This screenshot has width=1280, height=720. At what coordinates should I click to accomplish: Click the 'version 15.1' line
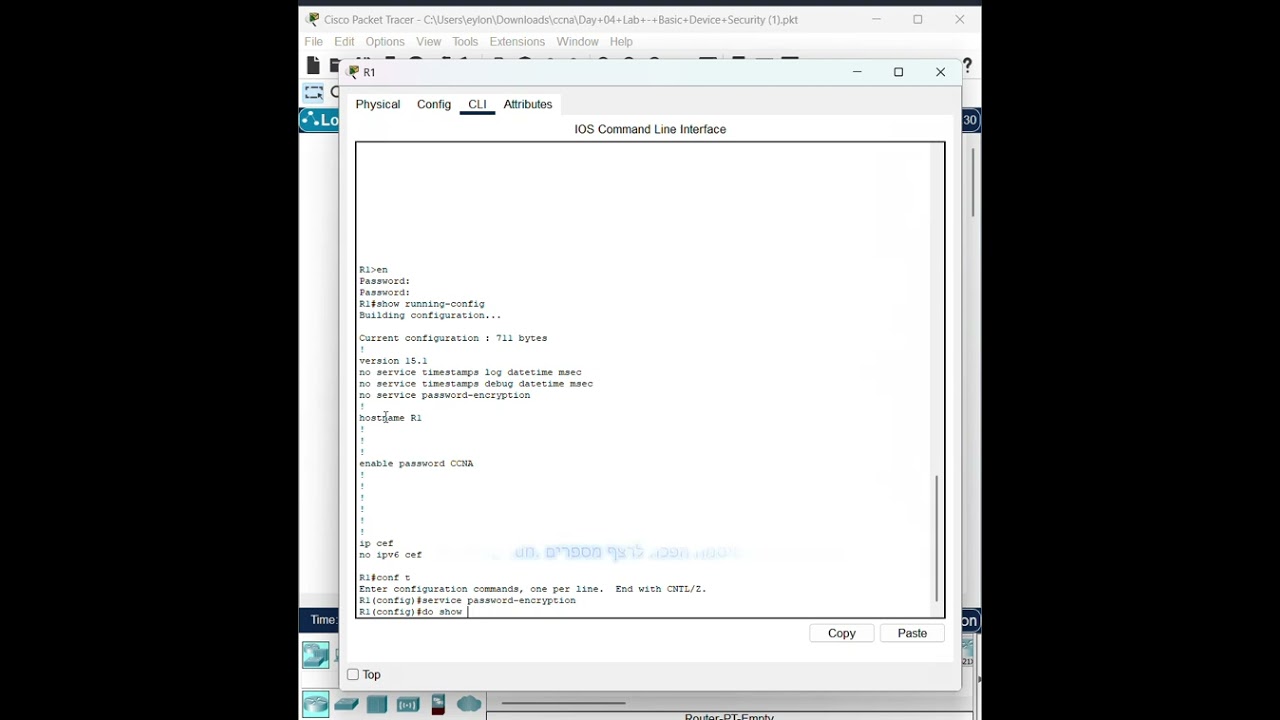(393, 361)
